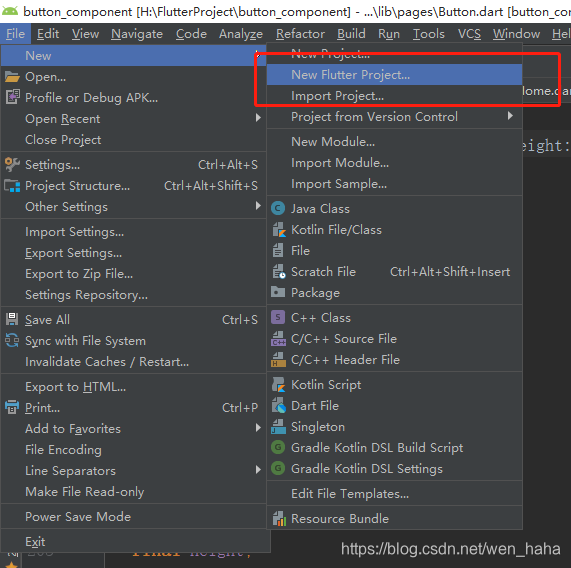Viewport: 571px width, 568px height.
Task: Choose Export to Zip File...
Action: [134, 274]
